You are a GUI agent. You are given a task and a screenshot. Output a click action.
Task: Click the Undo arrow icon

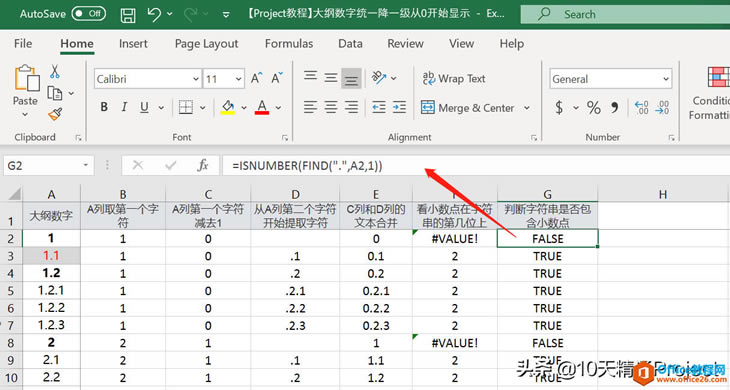click(154, 14)
